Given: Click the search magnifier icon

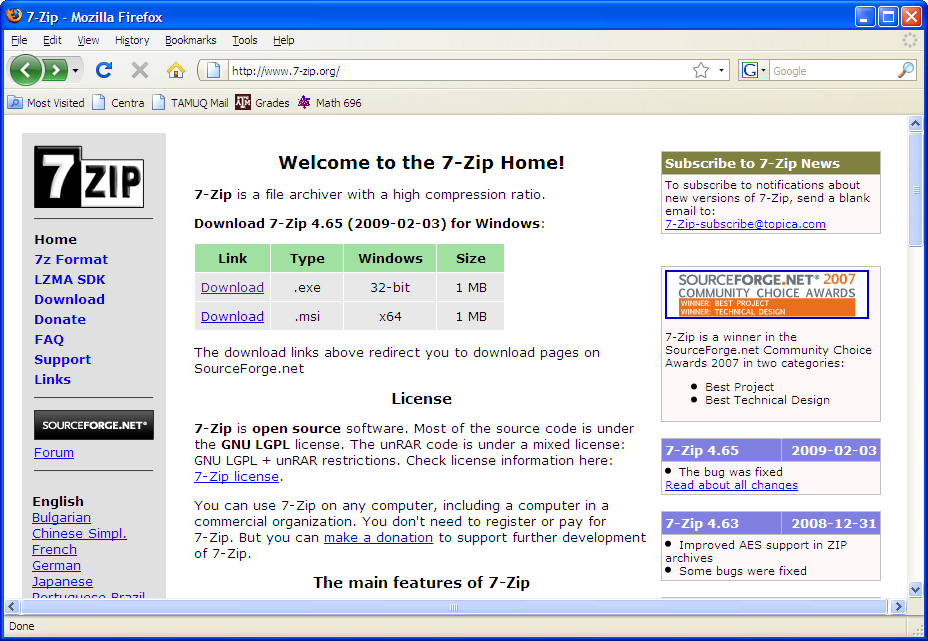Looking at the screenshot, I should click(906, 70).
